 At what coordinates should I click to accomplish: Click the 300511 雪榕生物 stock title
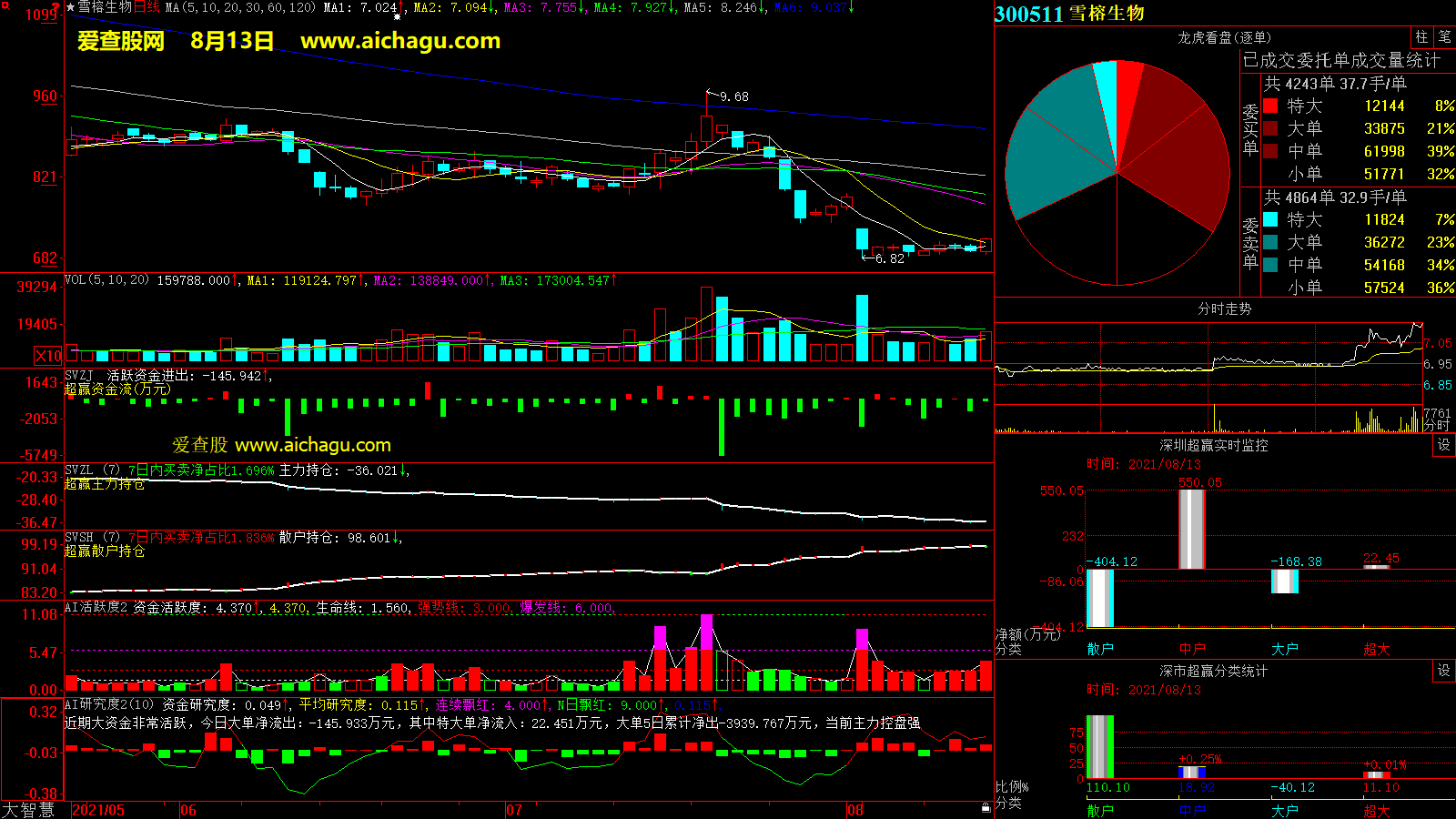[x=1069, y=14]
